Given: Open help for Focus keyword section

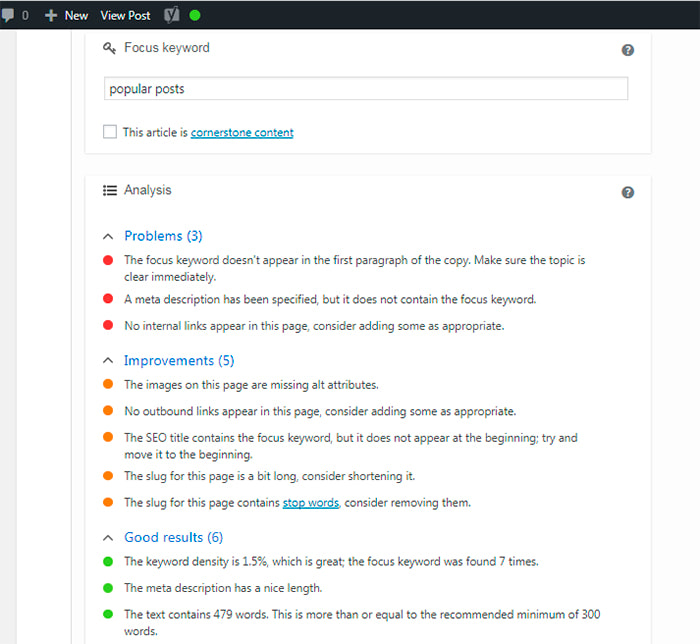Looking at the screenshot, I should pos(628,50).
